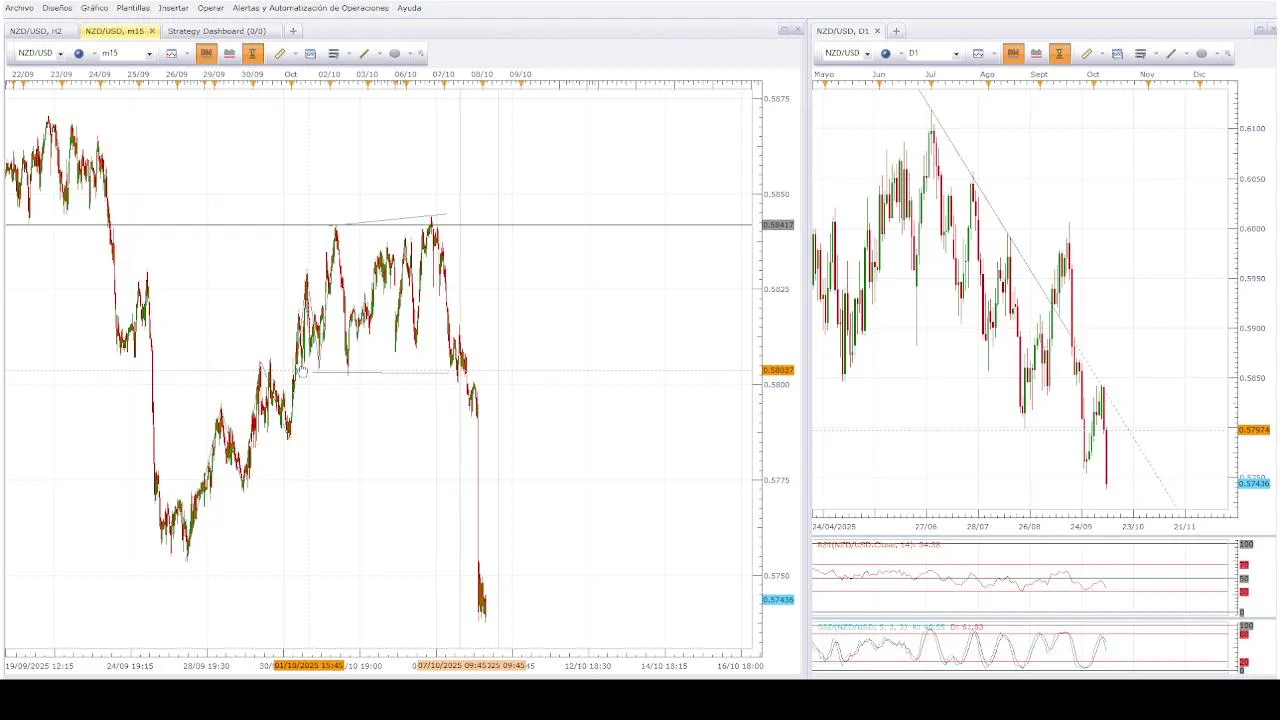Click chart style icon in m15 chart toolbar
The height and width of the screenshot is (720, 1280).
172,54
